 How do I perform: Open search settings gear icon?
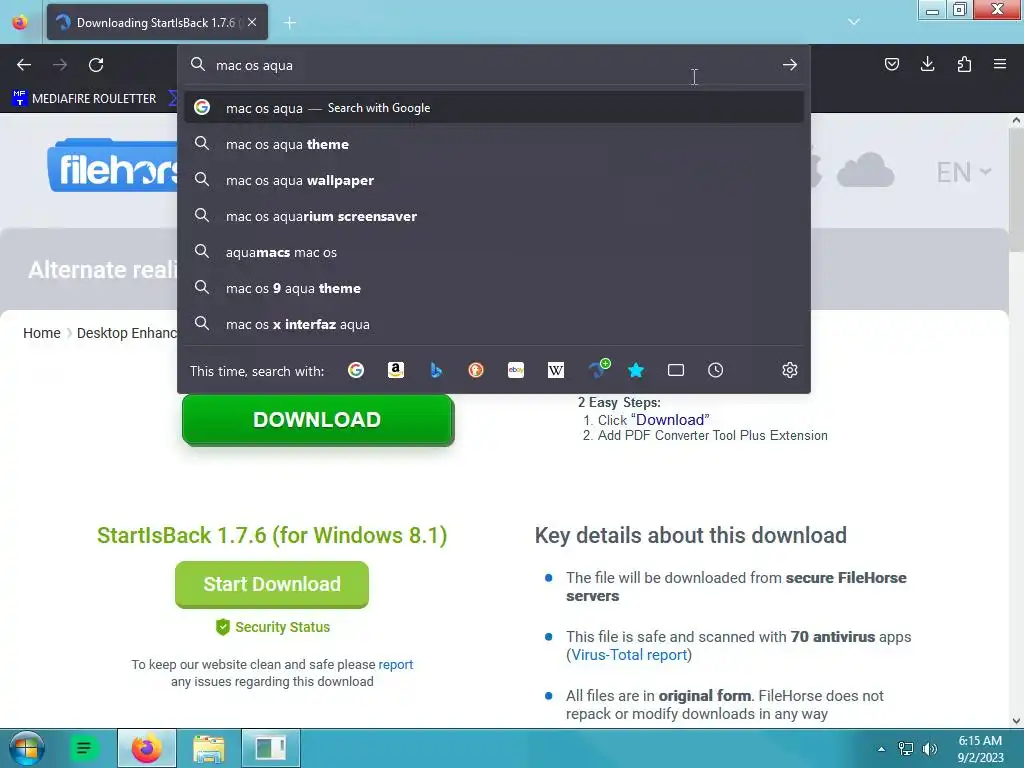click(x=790, y=370)
